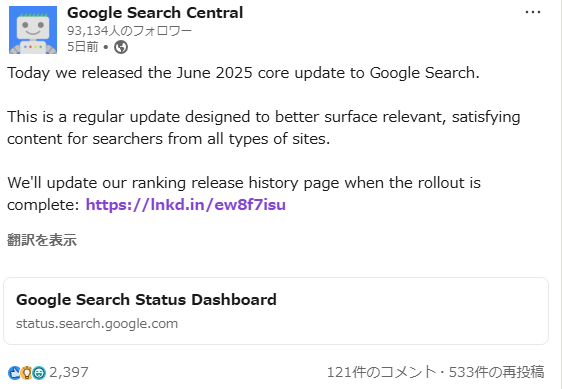
Task: Click the 93,134人のフォロワー follower count
Action: pyautogui.click(x=129, y=31)
